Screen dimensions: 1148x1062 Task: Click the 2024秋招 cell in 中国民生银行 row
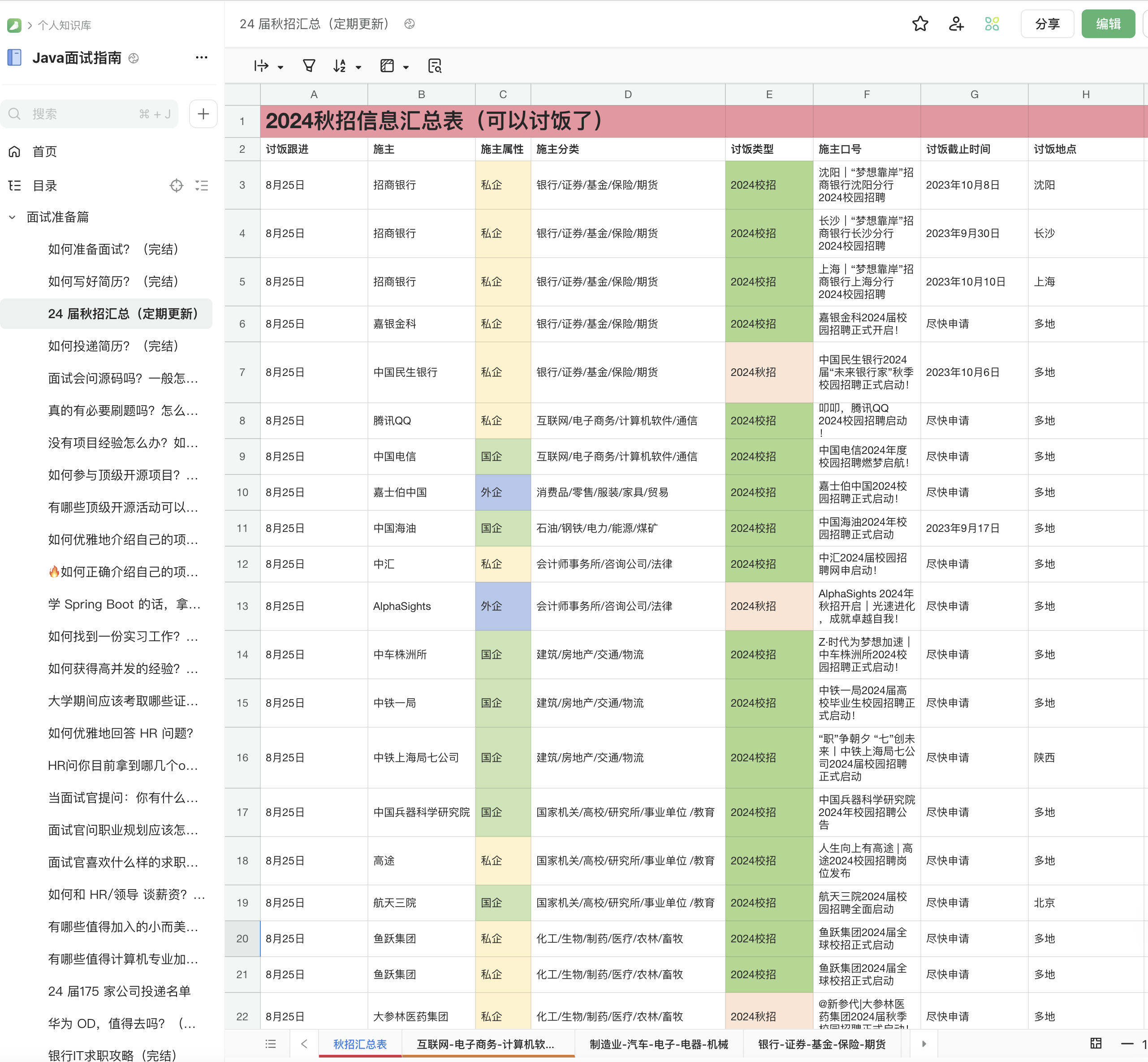pyautogui.click(x=769, y=372)
